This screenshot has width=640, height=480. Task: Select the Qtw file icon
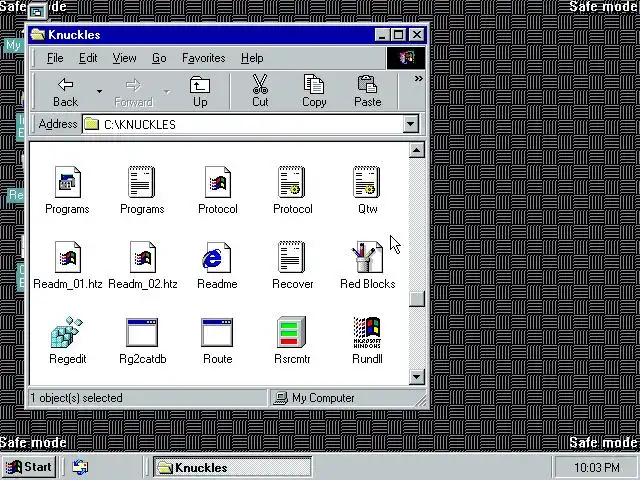coord(367,182)
